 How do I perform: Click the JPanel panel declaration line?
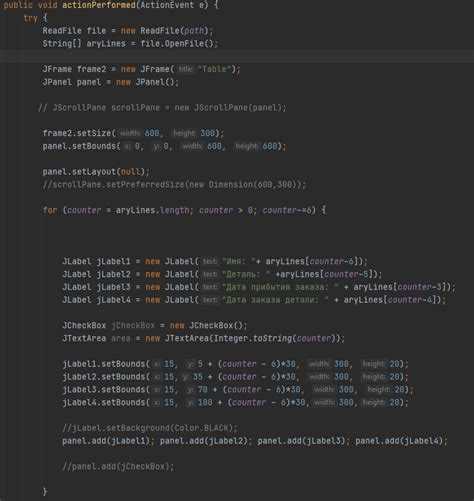[x=110, y=82]
